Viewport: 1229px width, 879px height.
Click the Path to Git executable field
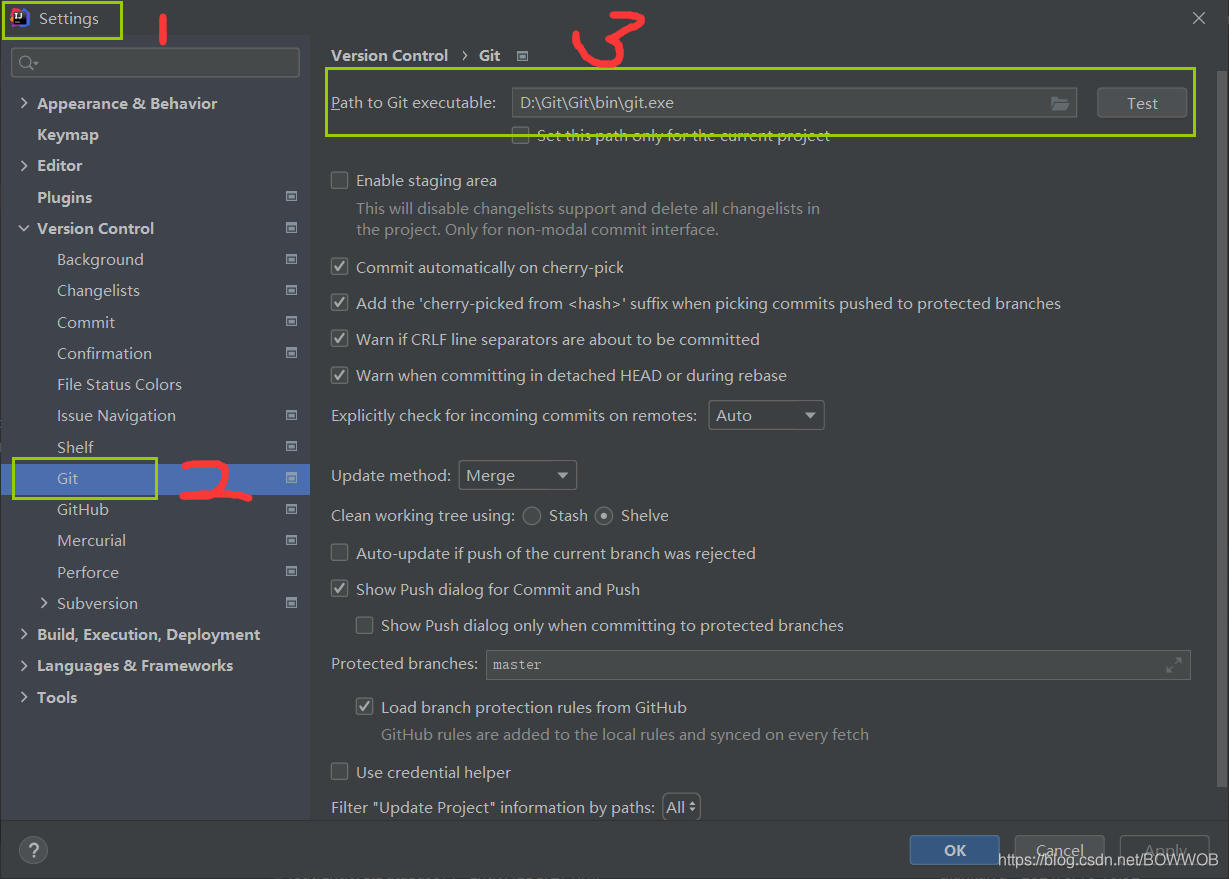point(794,103)
